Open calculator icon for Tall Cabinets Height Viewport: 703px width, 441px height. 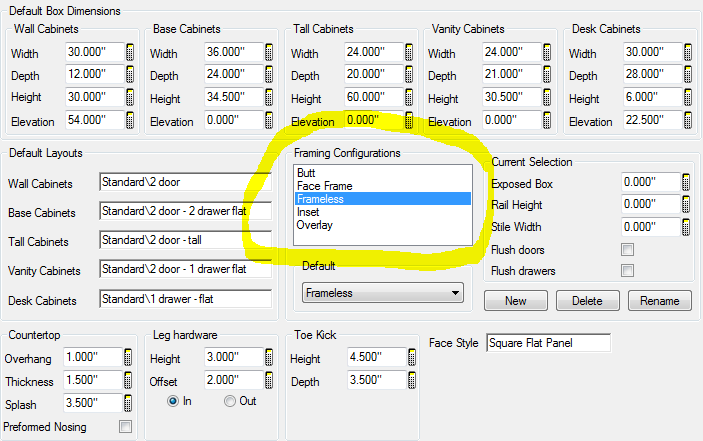point(409,97)
